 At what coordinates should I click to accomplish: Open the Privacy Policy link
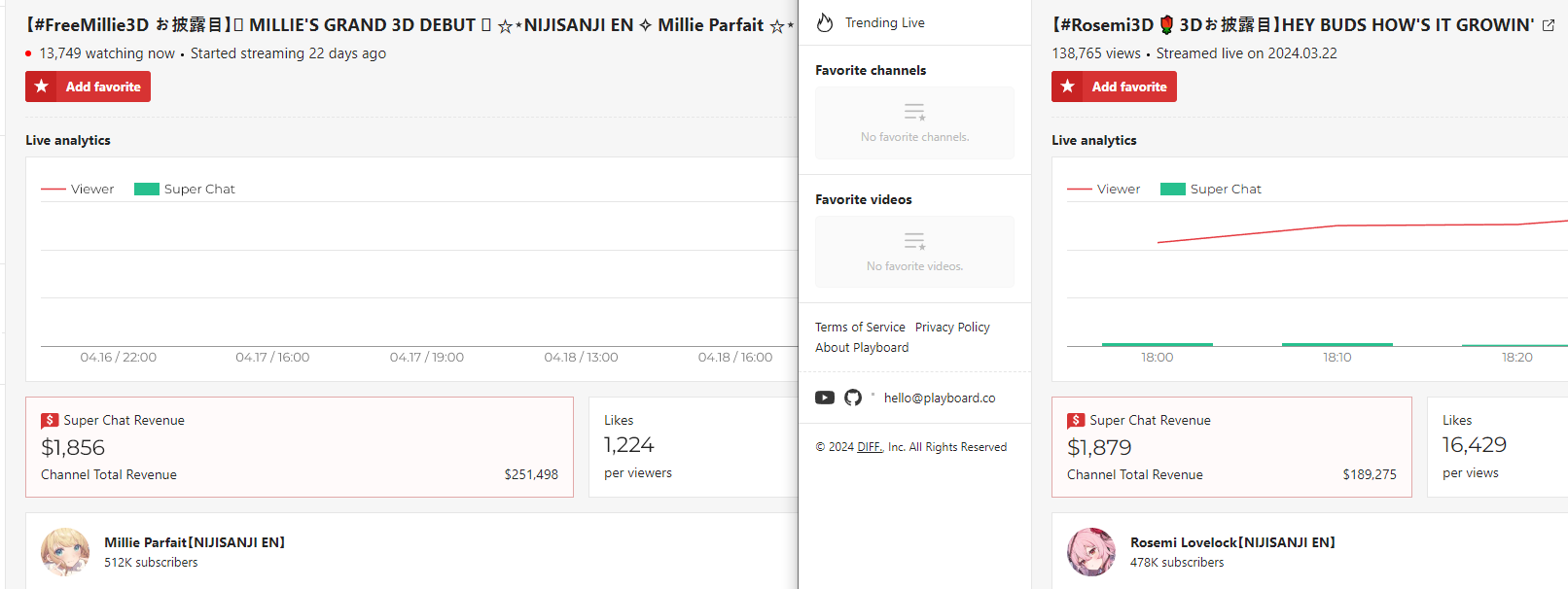[952, 328]
